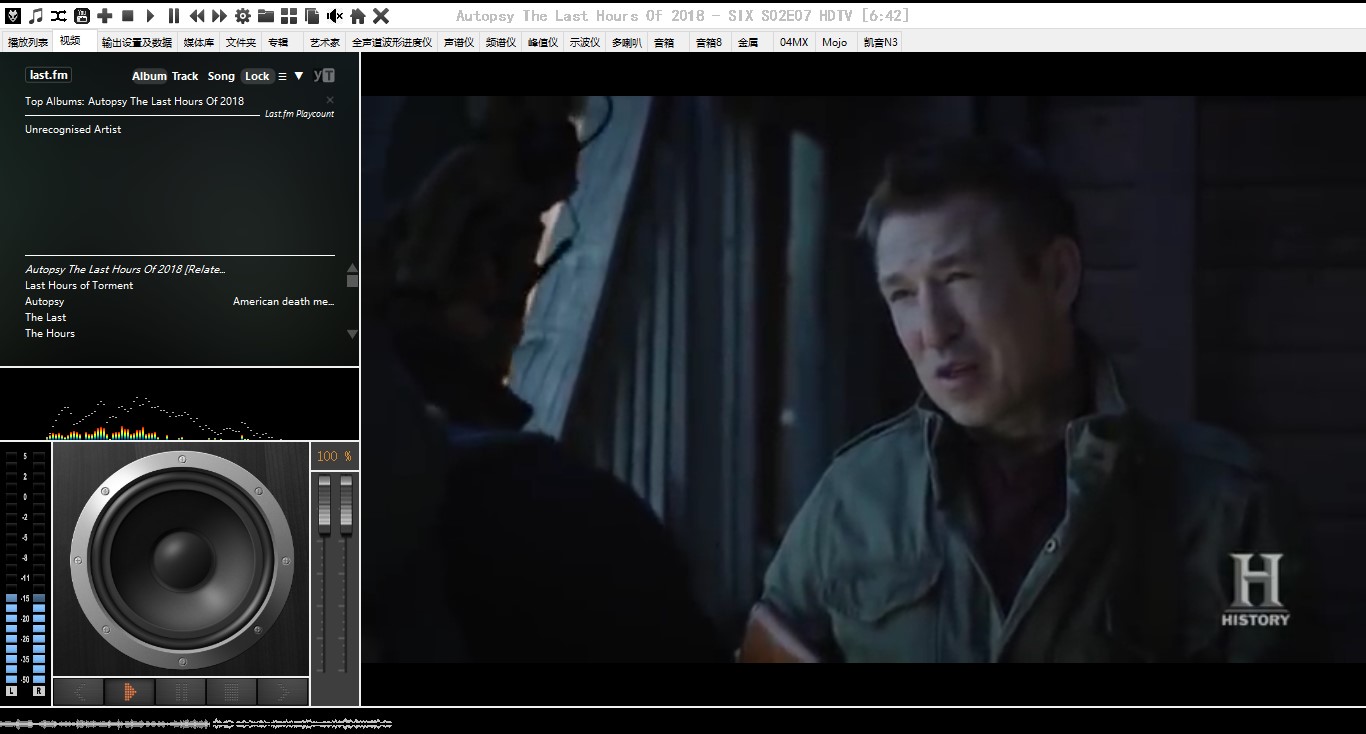
Task: Open preferences with the gear icon
Action: click(243, 16)
